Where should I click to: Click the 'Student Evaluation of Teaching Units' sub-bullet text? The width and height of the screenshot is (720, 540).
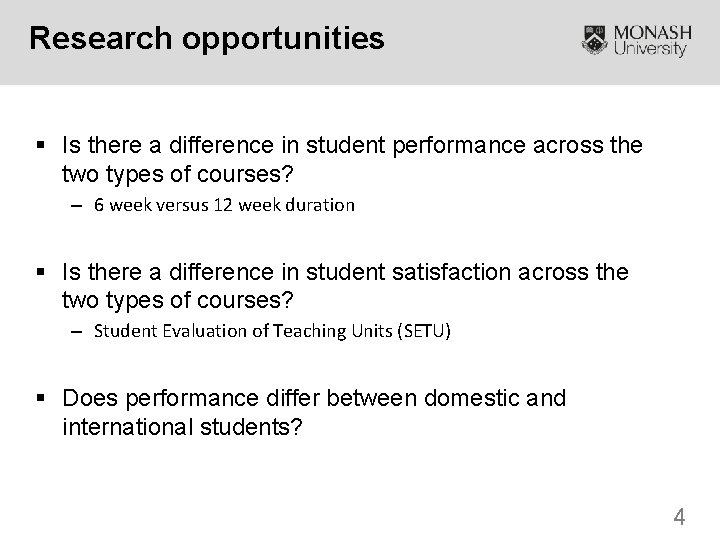[x=247, y=331]
